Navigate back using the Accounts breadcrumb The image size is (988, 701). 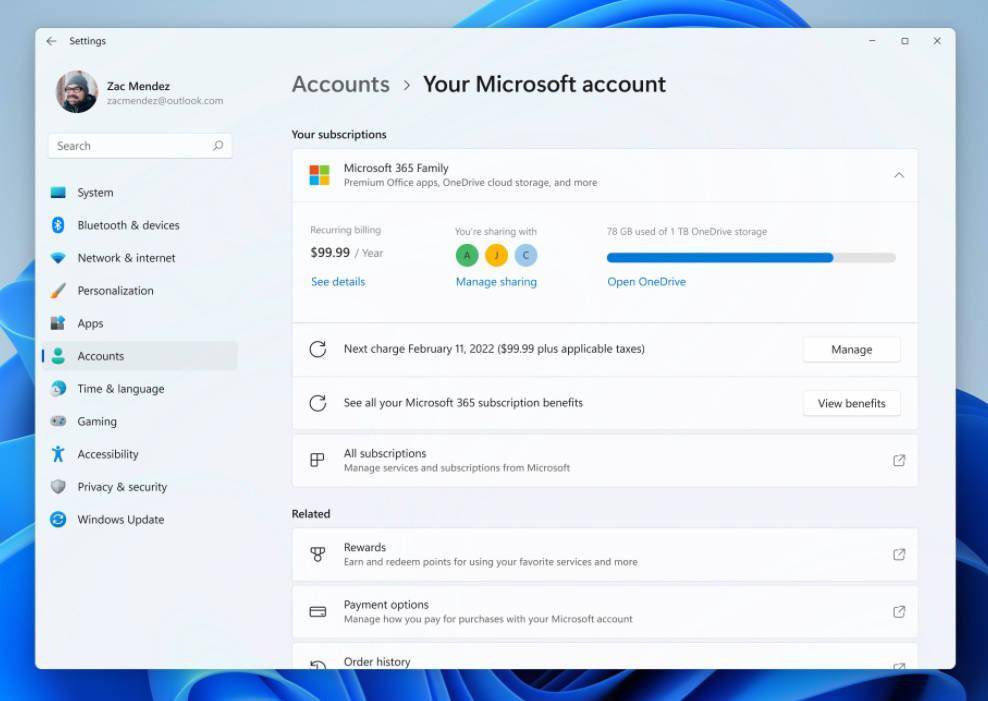pyautogui.click(x=340, y=84)
